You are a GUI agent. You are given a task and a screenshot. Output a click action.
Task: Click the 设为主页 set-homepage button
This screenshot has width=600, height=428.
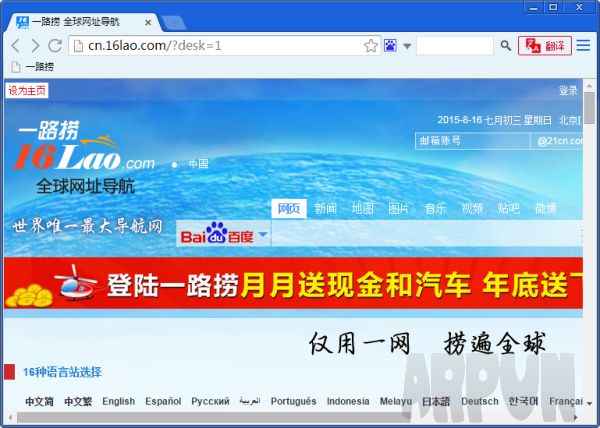coord(27,91)
